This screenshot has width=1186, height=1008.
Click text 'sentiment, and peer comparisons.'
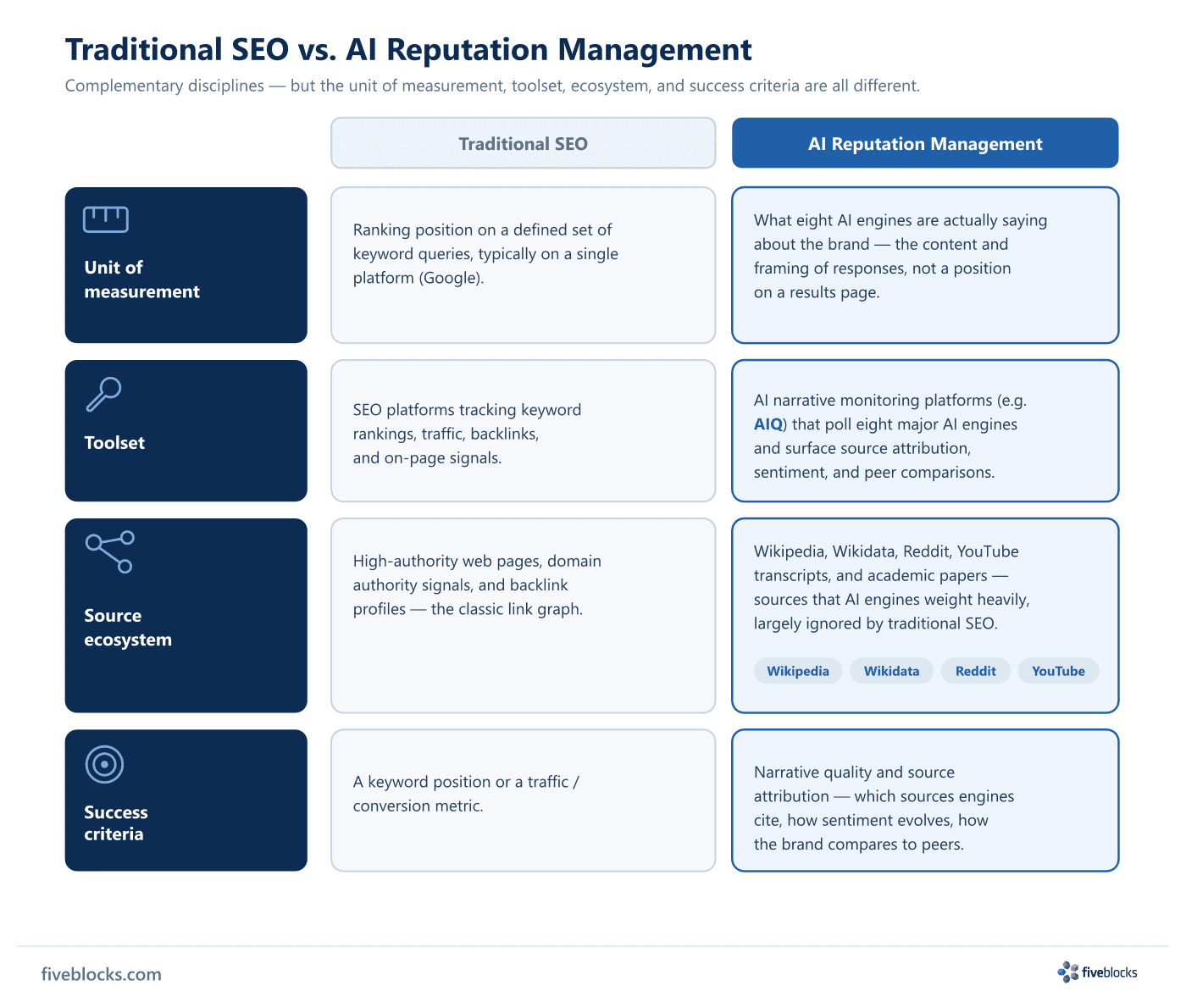pos(874,472)
